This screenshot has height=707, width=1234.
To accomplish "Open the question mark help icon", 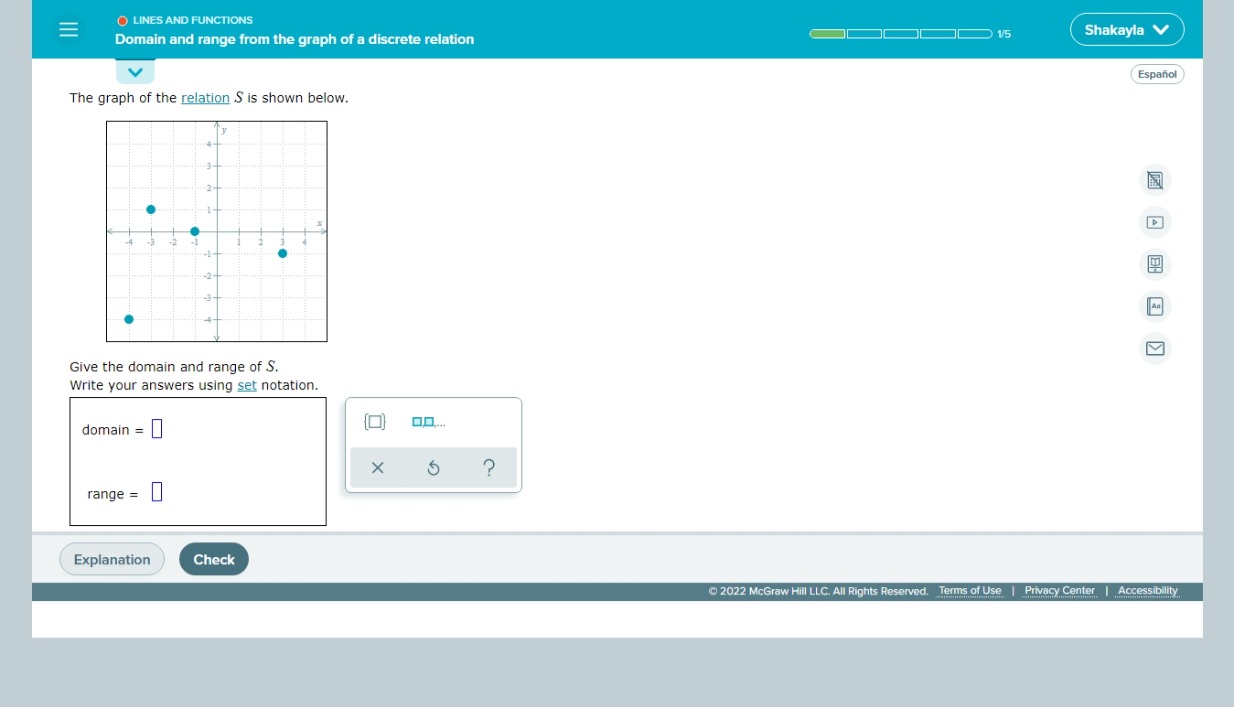I will [488, 467].
